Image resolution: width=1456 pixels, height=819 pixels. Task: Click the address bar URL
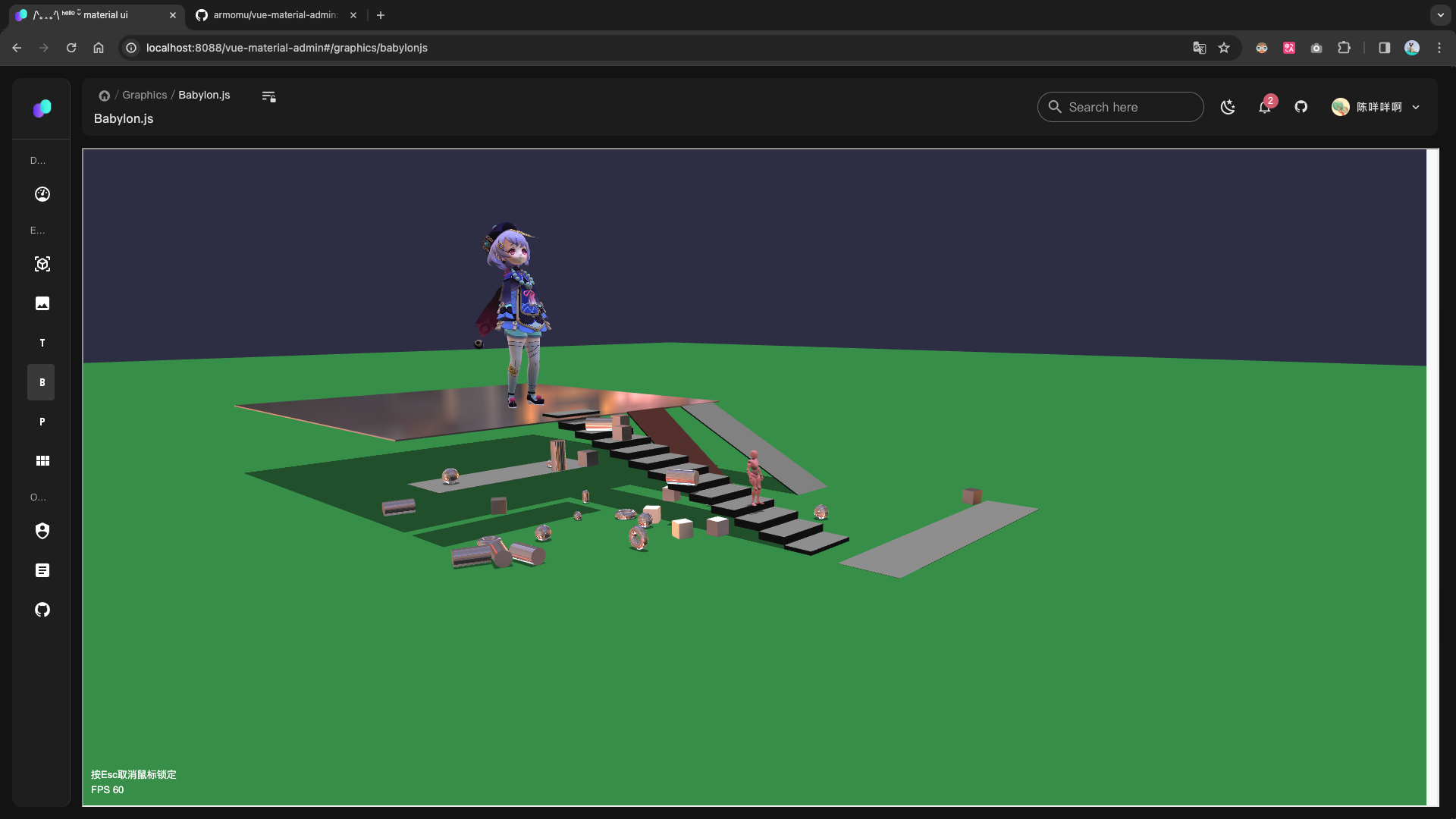click(287, 48)
